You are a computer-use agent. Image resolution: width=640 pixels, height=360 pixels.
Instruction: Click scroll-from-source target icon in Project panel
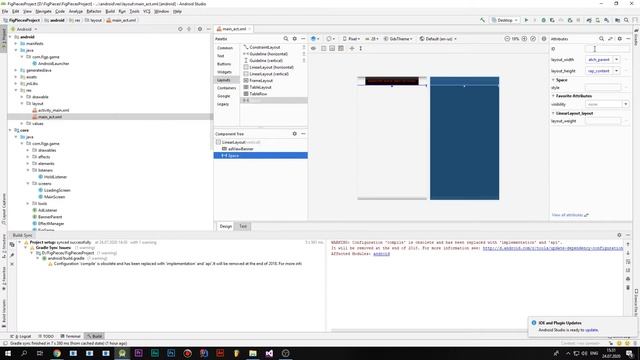tap(180, 29)
